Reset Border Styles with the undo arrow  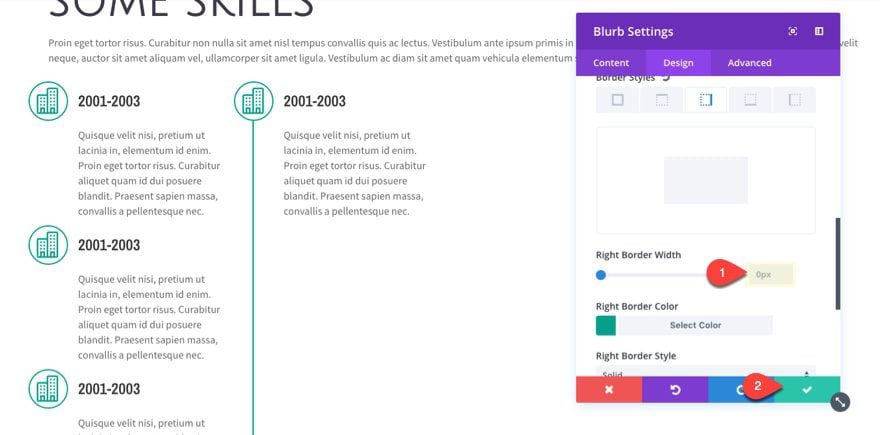(x=666, y=78)
